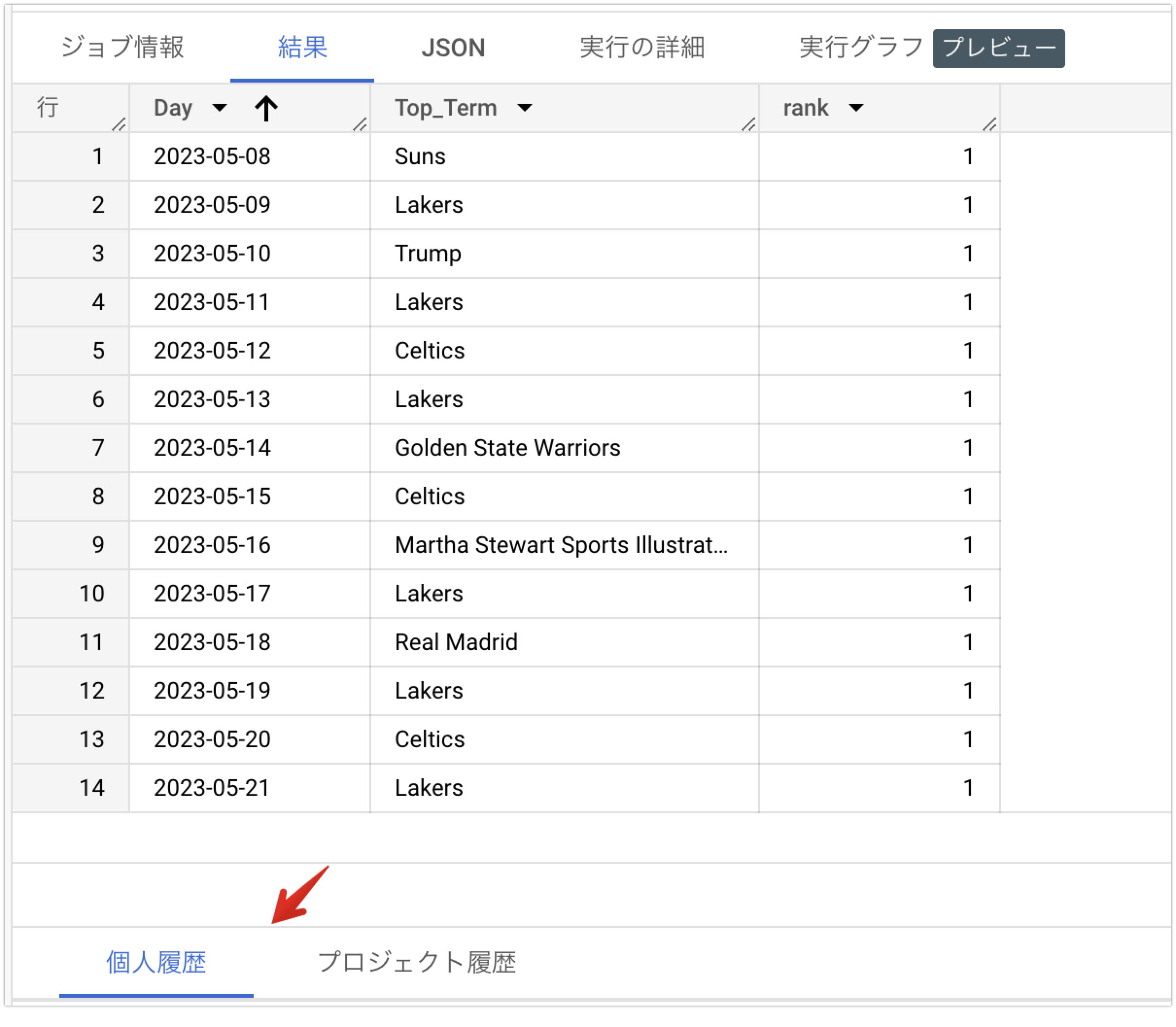This screenshot has height=1027, width=1176.
Task: Select the cell 2023-05-18
Action: tap(250, 642)
